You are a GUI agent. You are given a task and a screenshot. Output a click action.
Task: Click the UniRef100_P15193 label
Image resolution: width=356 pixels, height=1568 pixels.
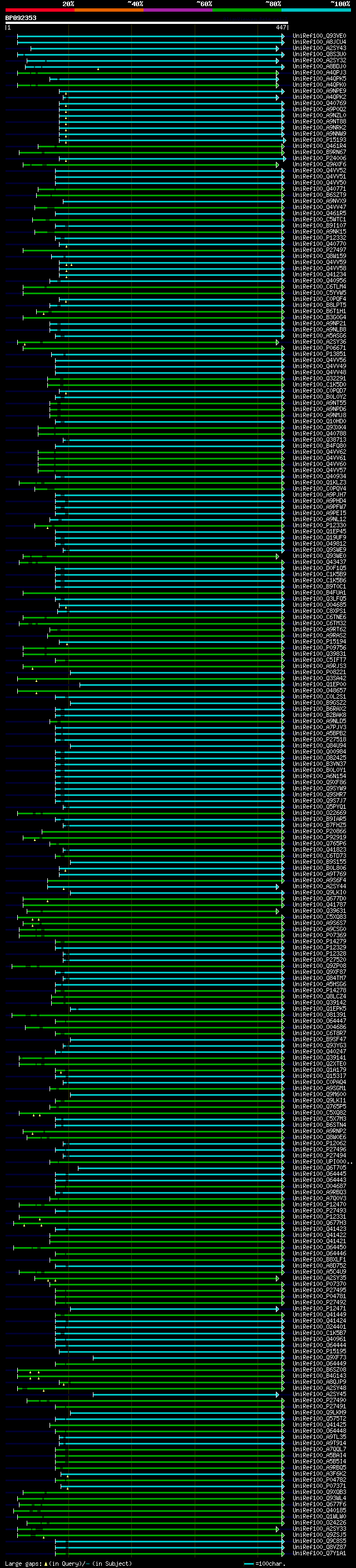pos(319,140)
